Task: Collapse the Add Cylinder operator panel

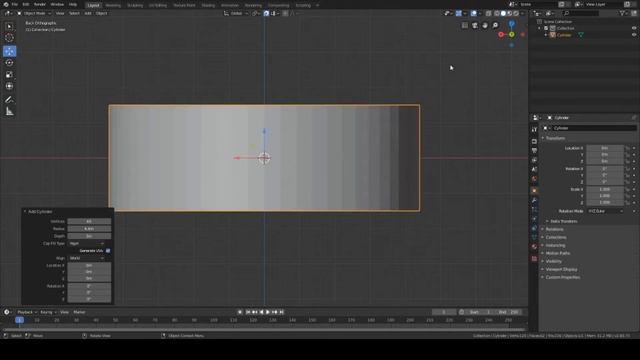Action: tap(25, 211)
